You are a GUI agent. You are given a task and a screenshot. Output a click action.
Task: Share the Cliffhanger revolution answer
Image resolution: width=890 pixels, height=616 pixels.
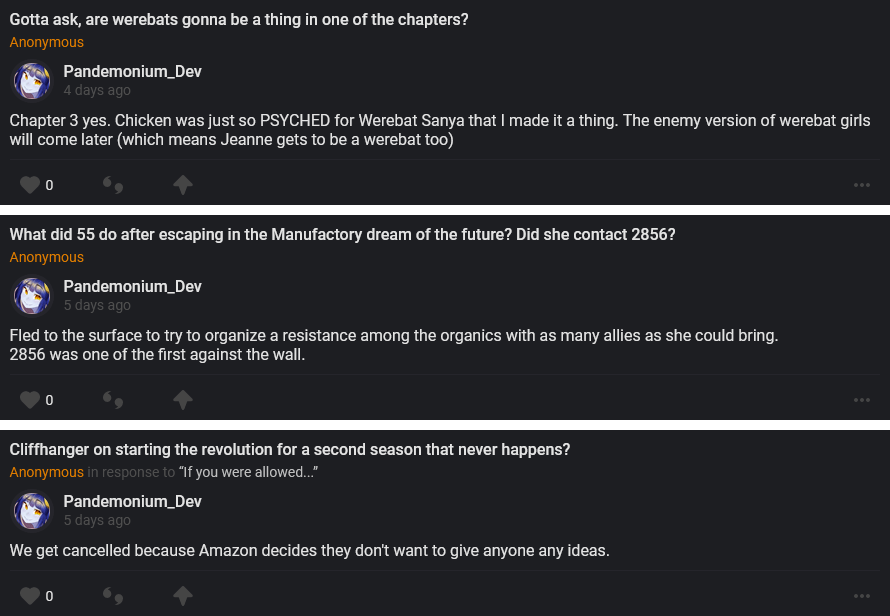182,596
